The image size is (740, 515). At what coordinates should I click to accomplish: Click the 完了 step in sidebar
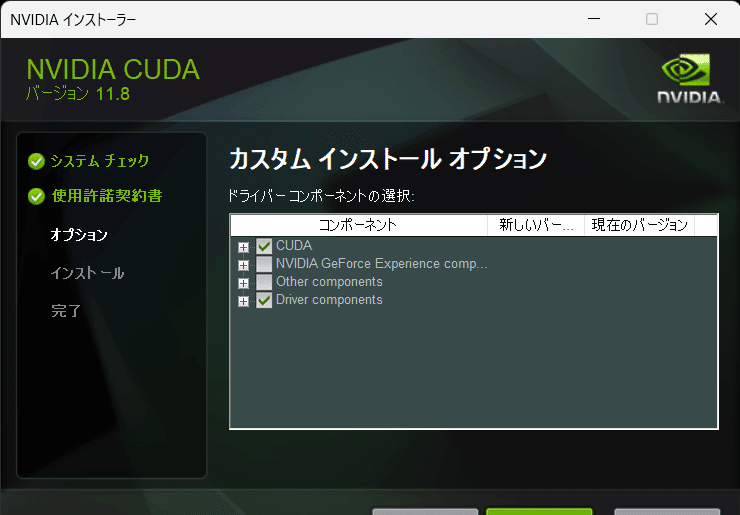pos(66,311)
